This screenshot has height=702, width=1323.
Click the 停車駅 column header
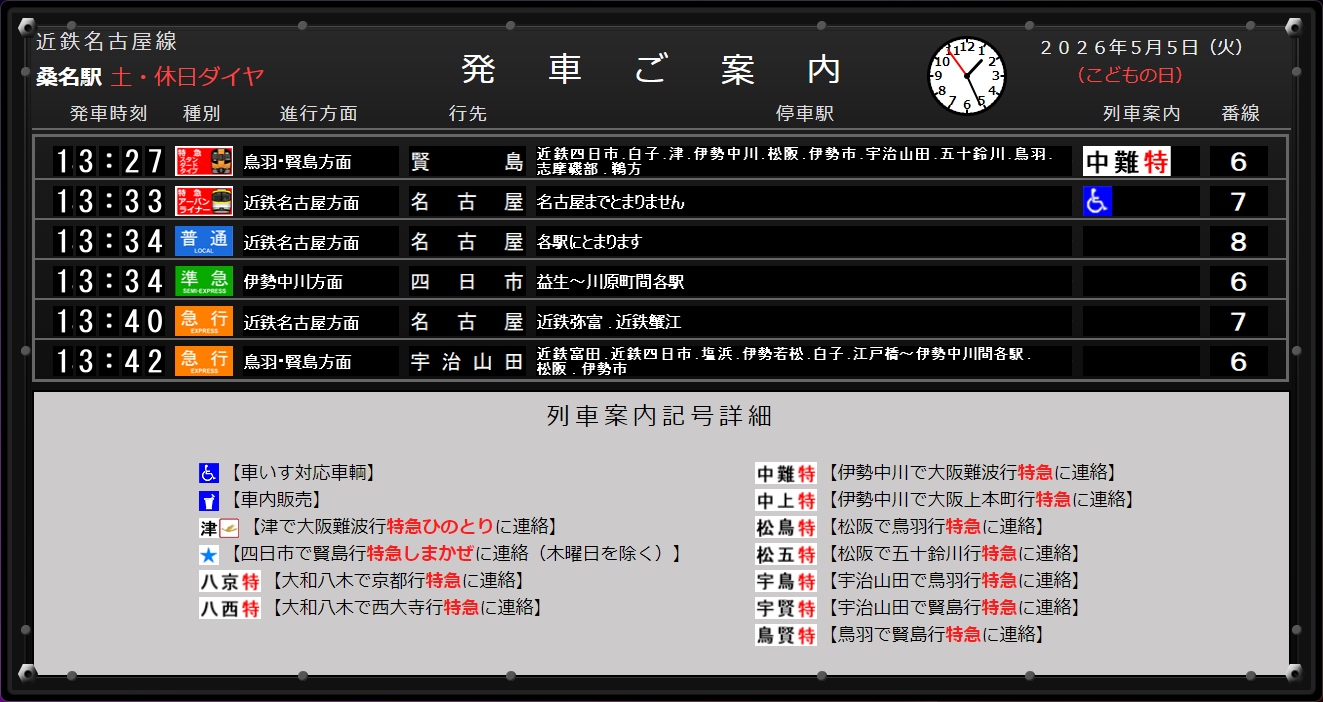(804, 113)
